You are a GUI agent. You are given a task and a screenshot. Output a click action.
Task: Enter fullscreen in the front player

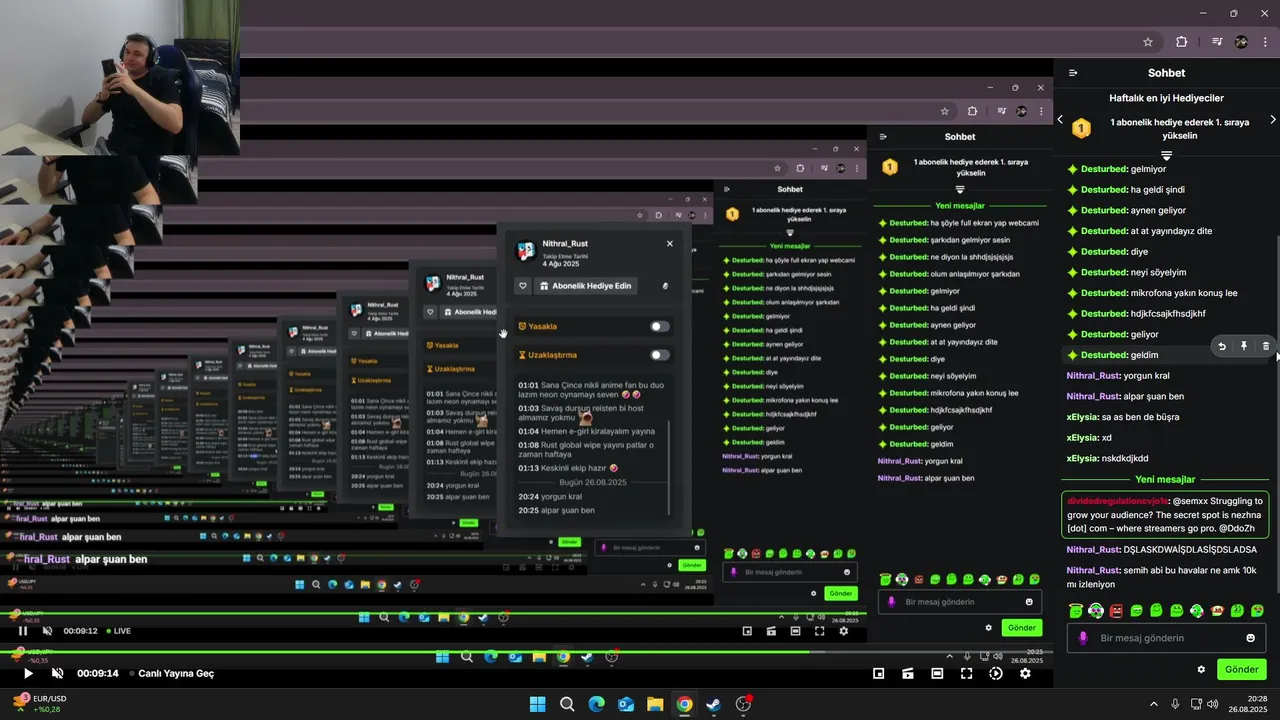pyautogui.click(x=966, y=674)
